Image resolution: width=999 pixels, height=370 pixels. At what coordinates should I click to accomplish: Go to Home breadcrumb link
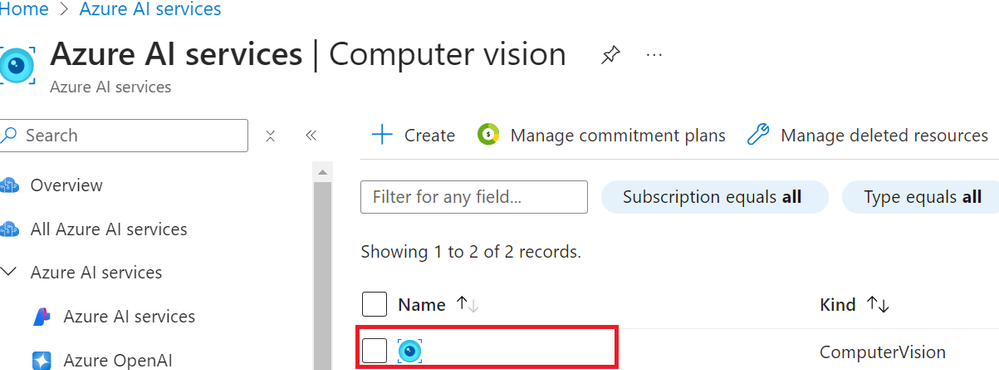(24, 9)
